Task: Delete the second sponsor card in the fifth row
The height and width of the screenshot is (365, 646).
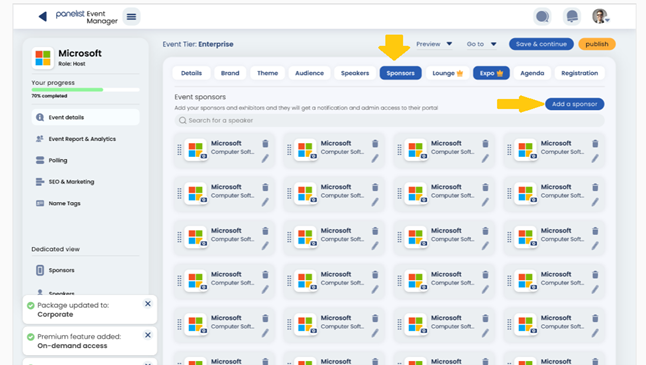Action: click(x=375, y=318)
